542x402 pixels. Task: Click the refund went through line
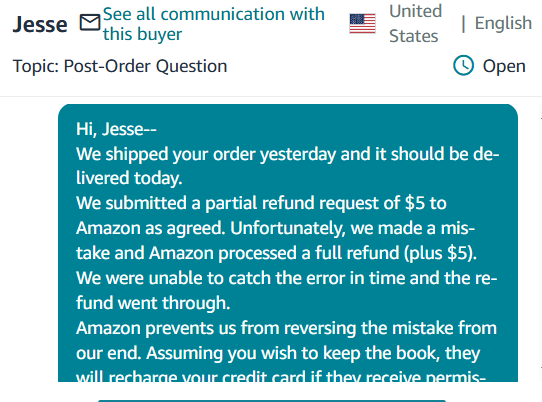[153, 302]
